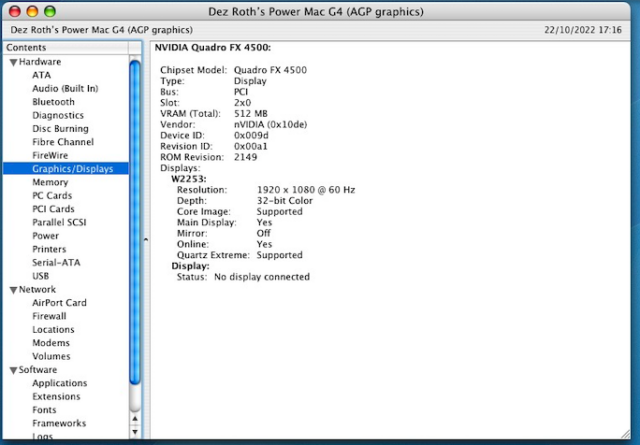Collapse the Hardware disclosure triangle
Viewport: 640px width, 445px height.
tap(13, 62)
